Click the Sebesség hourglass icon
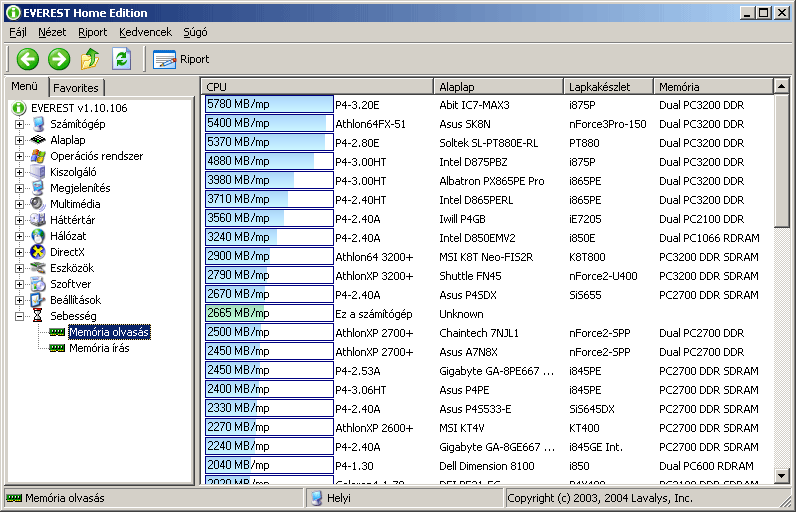The image size is (796, 512). [x=38, y=316]
